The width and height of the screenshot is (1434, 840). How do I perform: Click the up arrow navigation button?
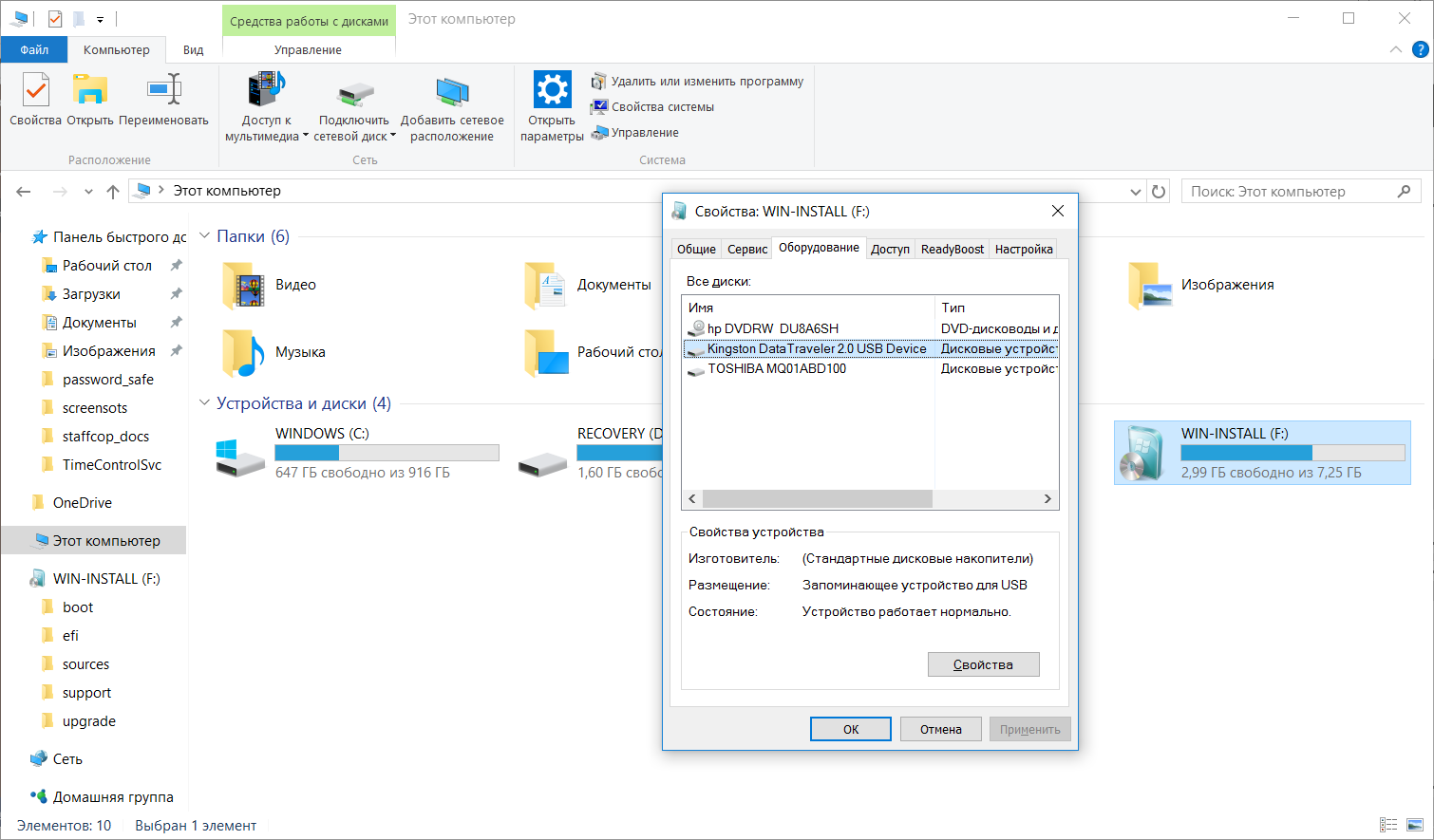[113, 192]
